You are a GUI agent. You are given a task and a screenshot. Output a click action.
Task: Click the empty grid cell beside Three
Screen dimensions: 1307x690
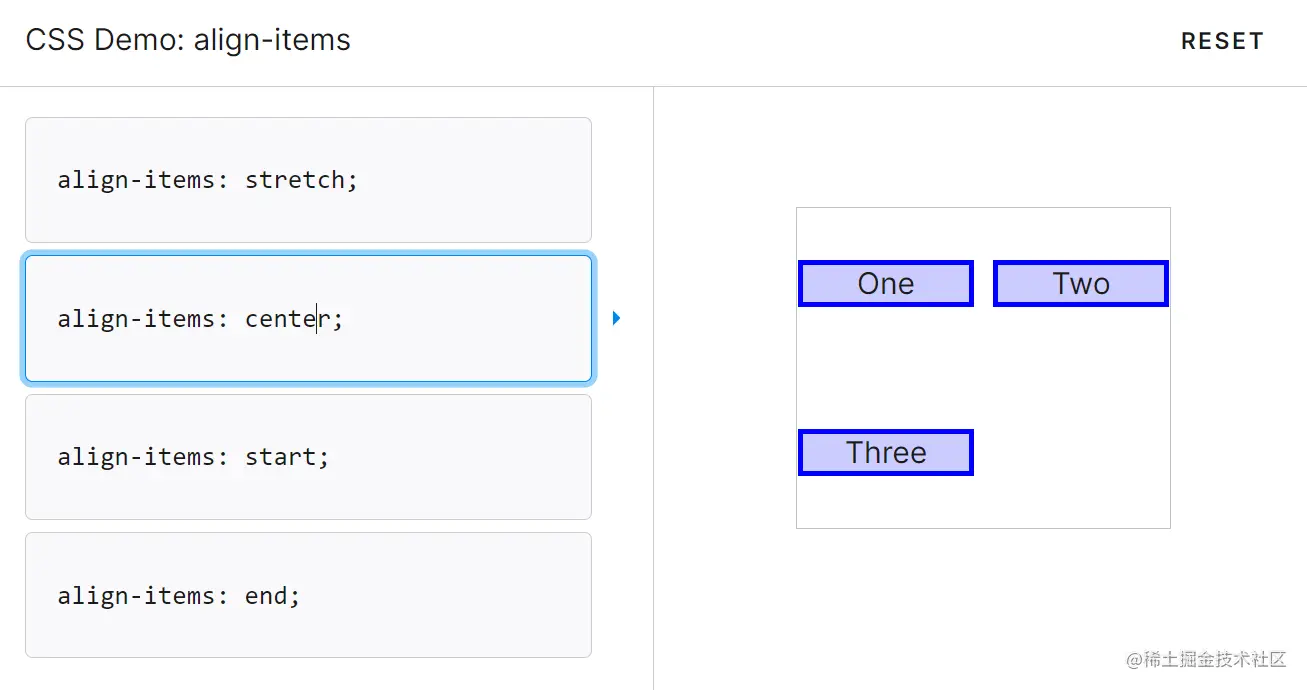coord(1081,452)
